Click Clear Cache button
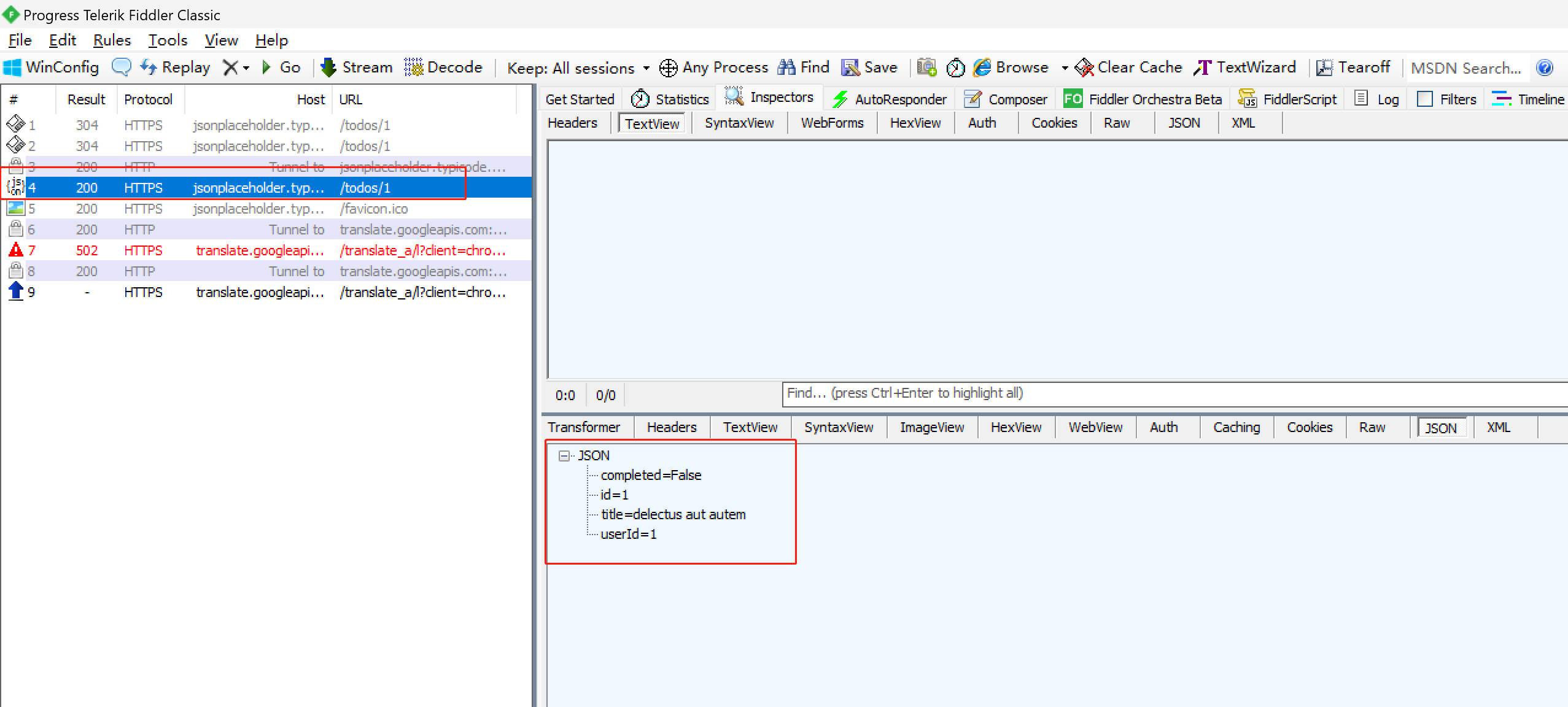This screenshot has width=1568, height=707. 1128,68
